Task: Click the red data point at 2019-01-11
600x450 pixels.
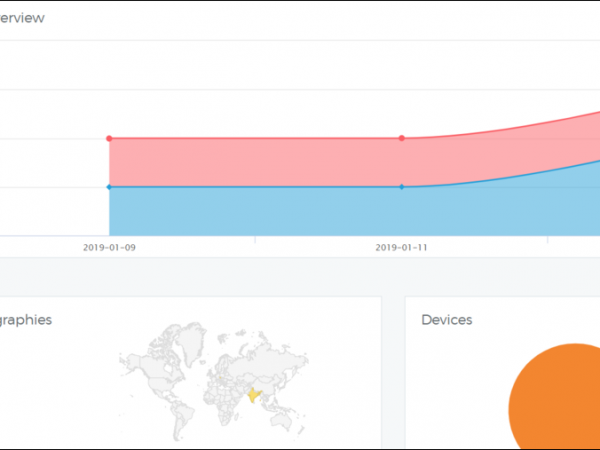Action: click(401, 138)
